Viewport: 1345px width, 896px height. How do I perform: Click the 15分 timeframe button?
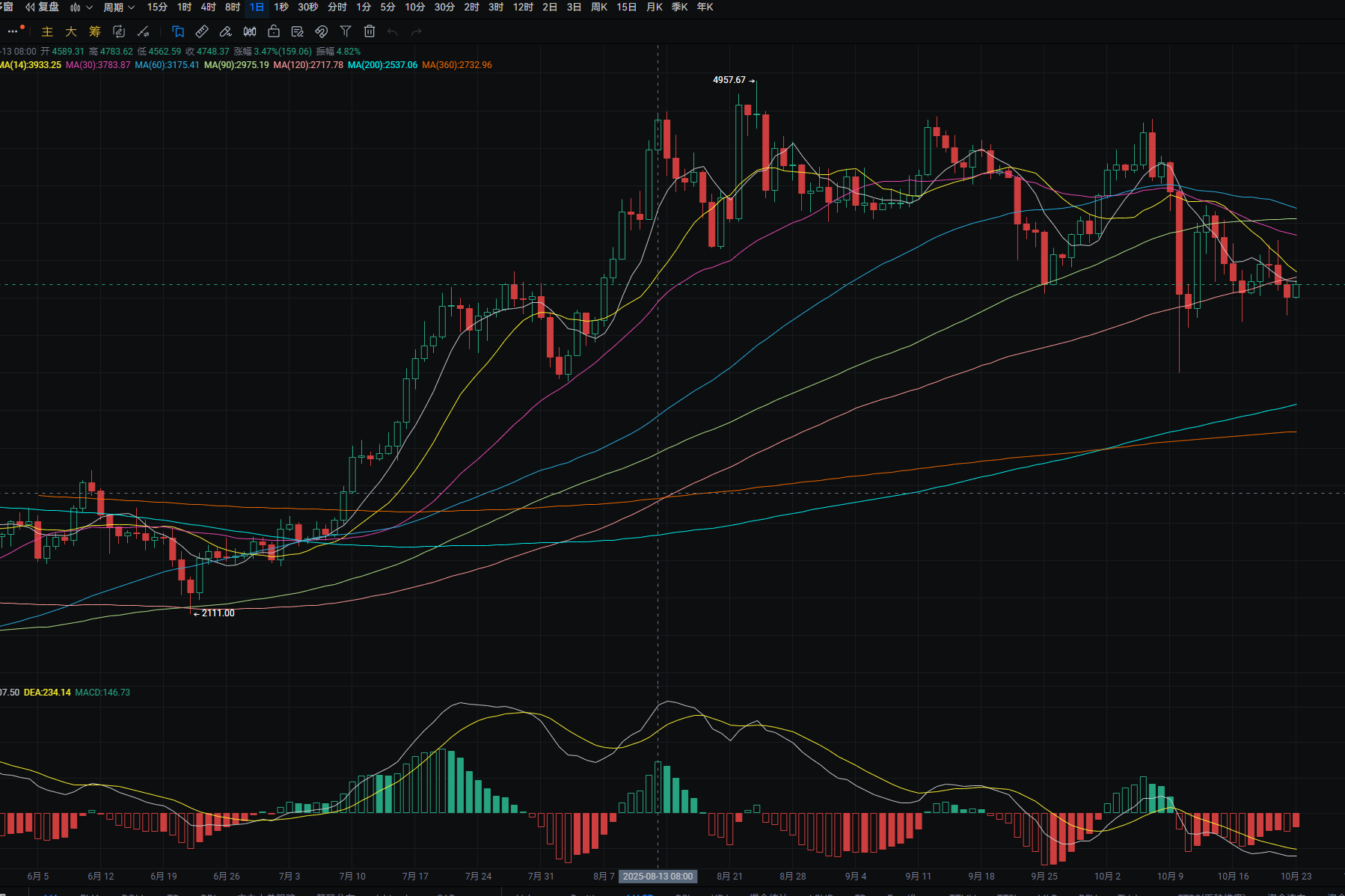pos(157,7)
